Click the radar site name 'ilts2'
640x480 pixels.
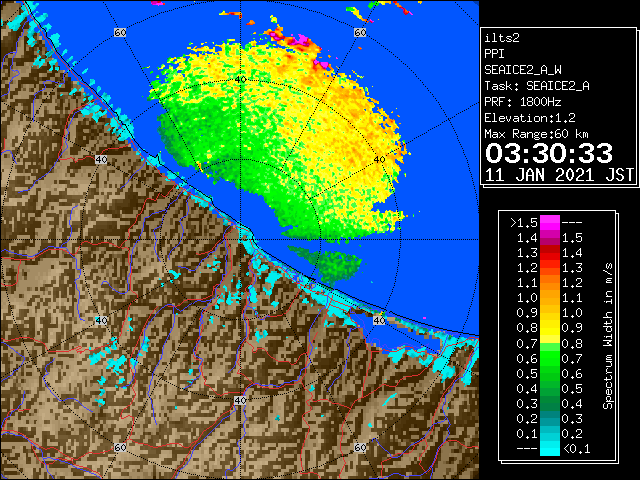point(502,38)
